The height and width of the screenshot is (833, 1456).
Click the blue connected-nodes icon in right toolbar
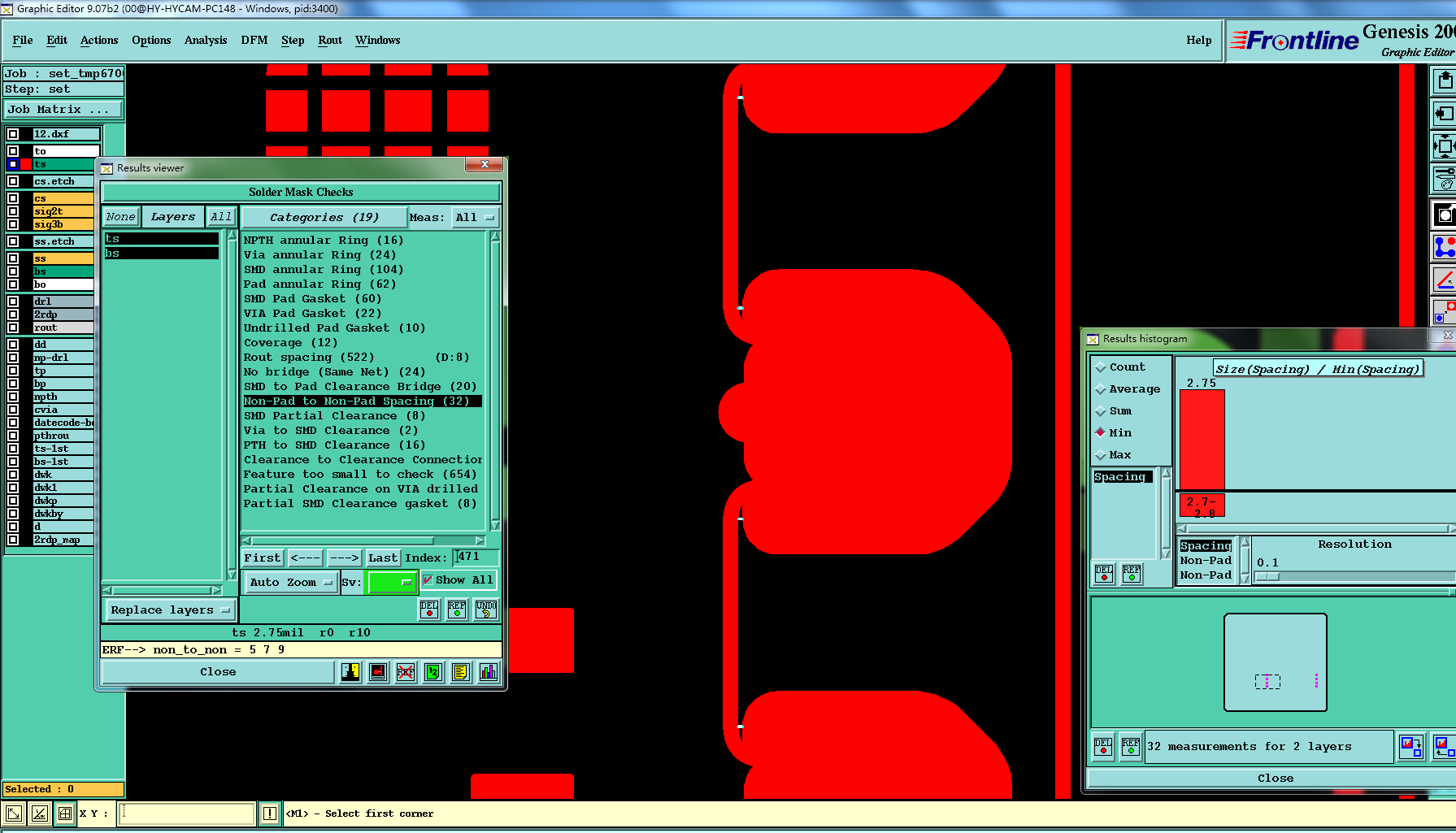(1444, 247)
